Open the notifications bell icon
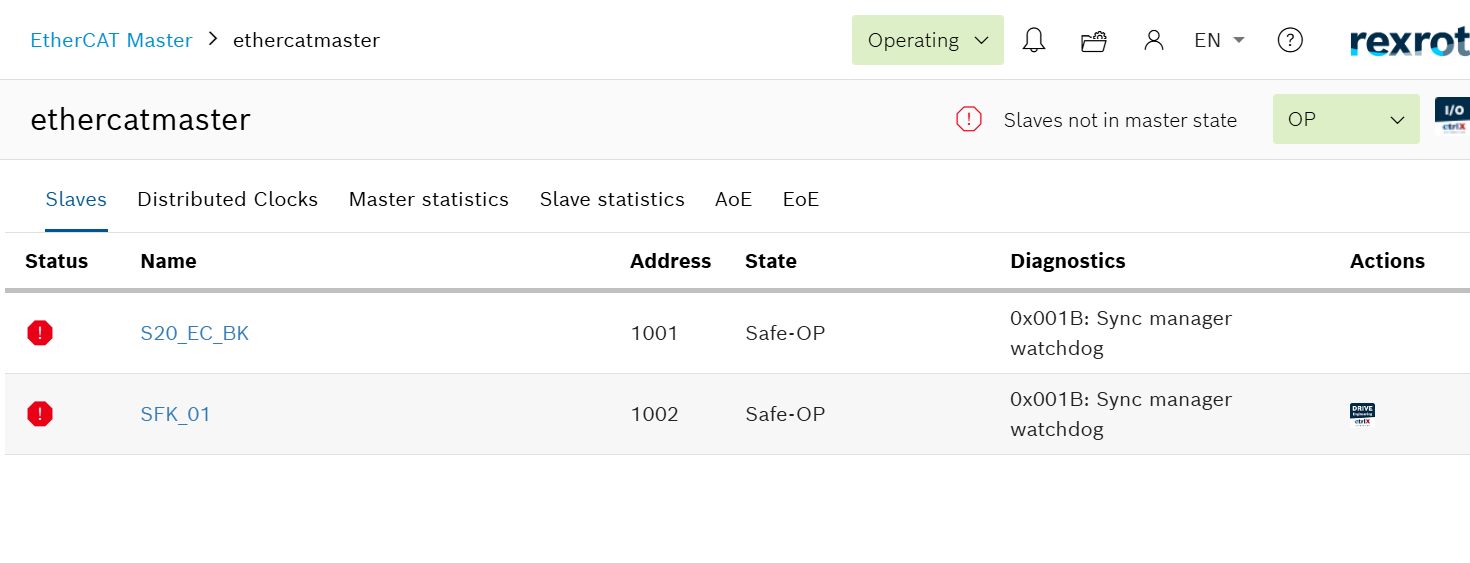The image size is (1470, 563). coord(1034,41)
